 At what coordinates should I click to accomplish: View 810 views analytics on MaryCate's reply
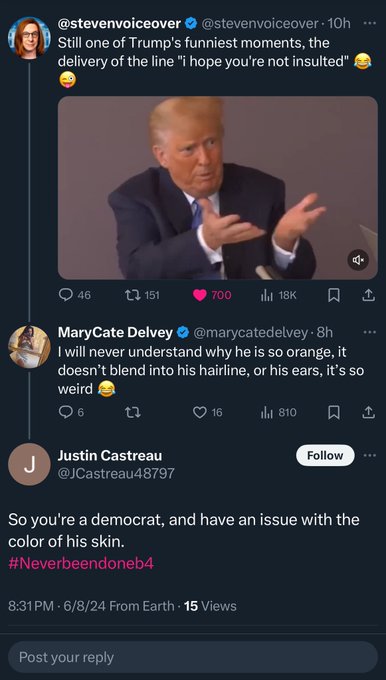(x=278, y=412)
